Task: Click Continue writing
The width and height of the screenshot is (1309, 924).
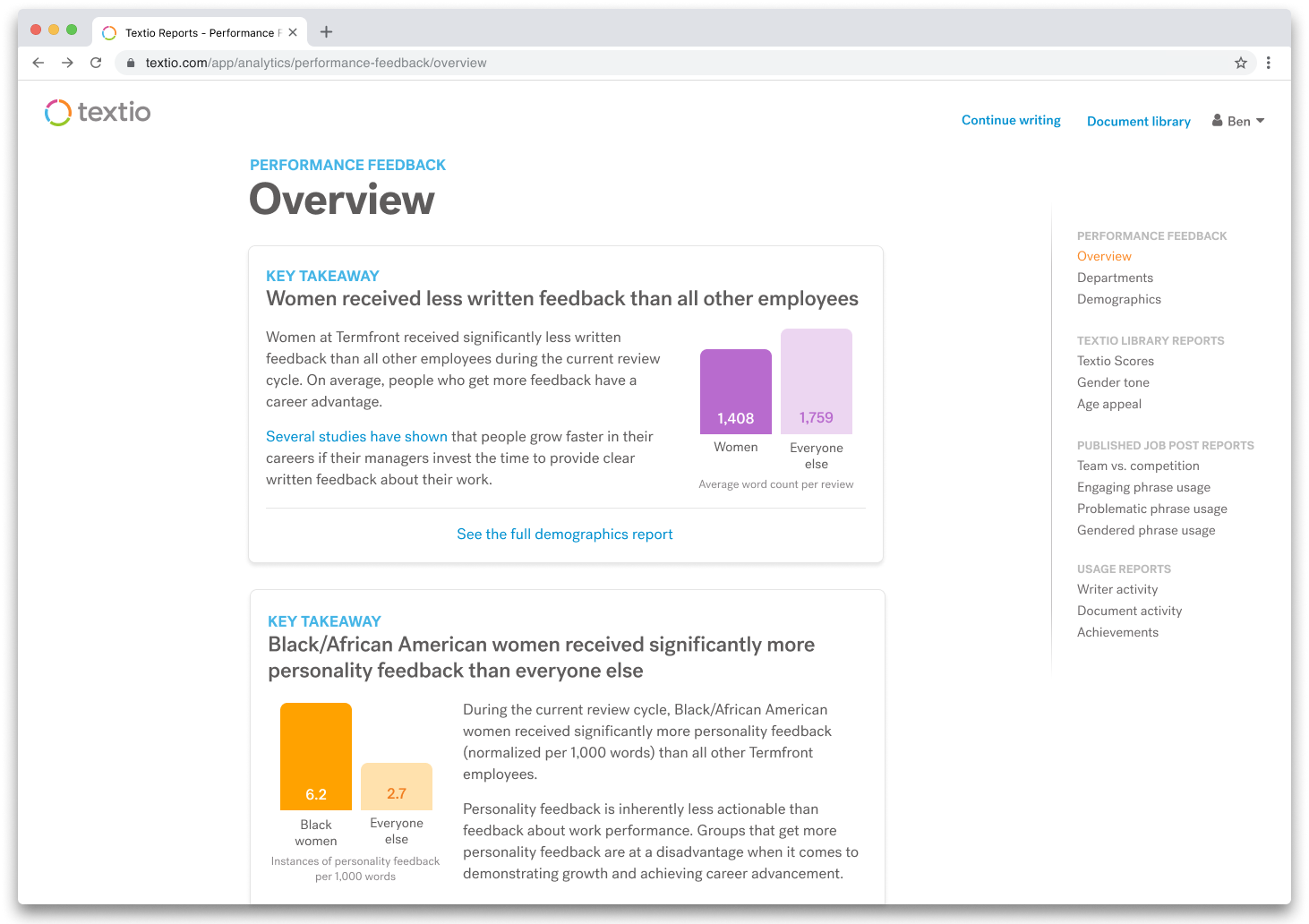Action: click(x=1011, y=120)
